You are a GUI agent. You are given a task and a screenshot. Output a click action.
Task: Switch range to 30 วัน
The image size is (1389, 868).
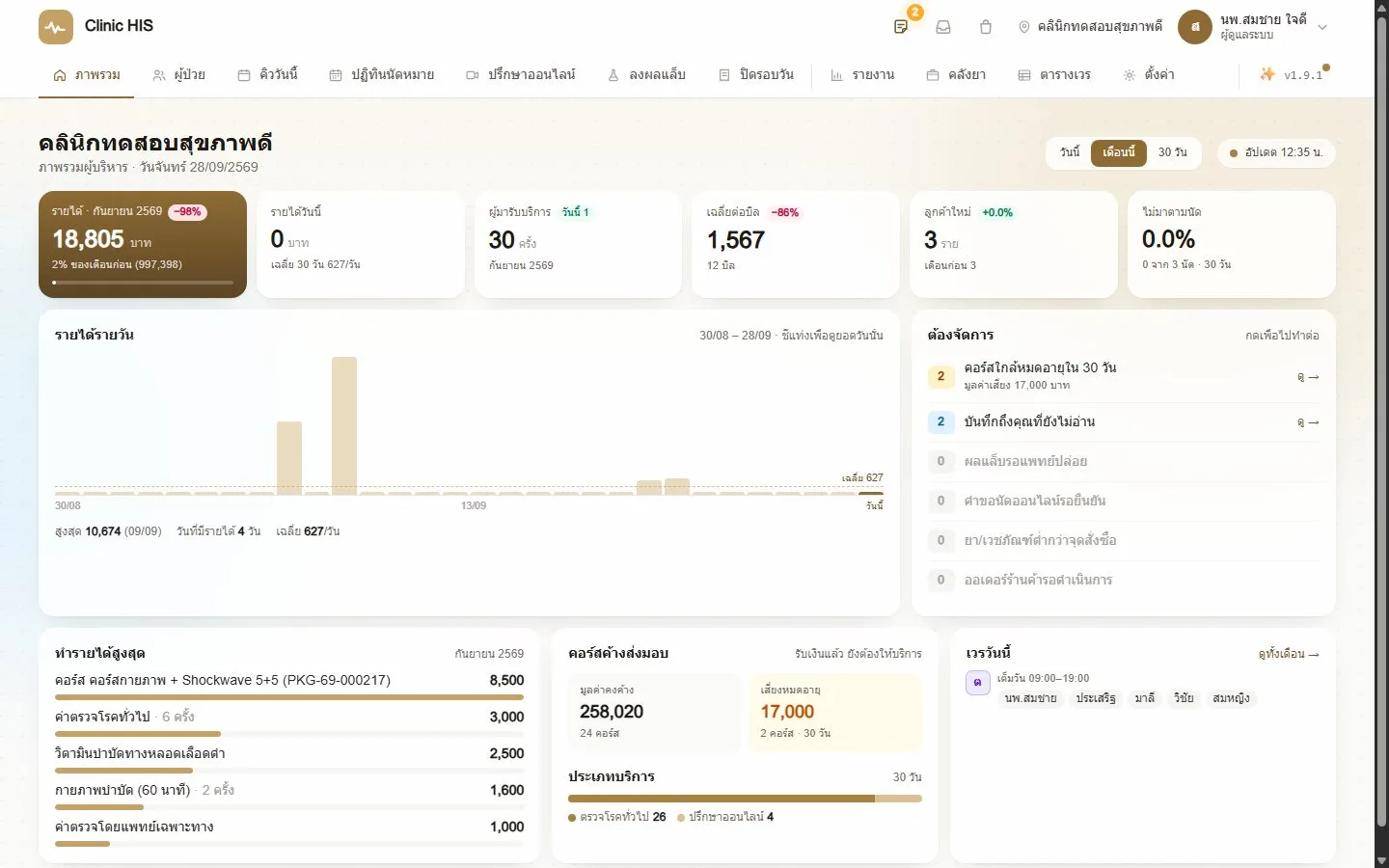pyautogui.click(x=1172, y=152)
